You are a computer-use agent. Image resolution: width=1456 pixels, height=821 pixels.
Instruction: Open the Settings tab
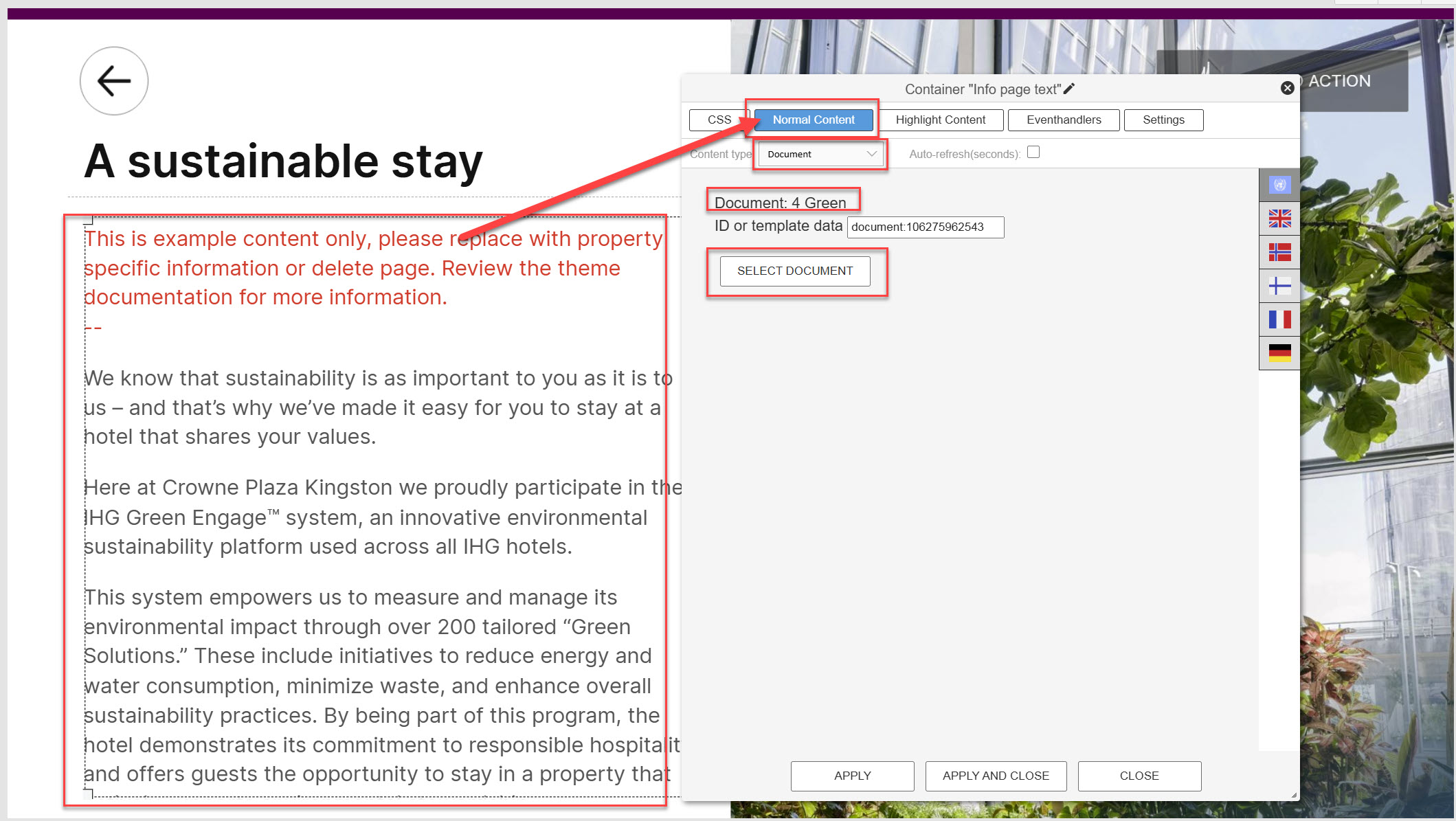click(1163, 120)
